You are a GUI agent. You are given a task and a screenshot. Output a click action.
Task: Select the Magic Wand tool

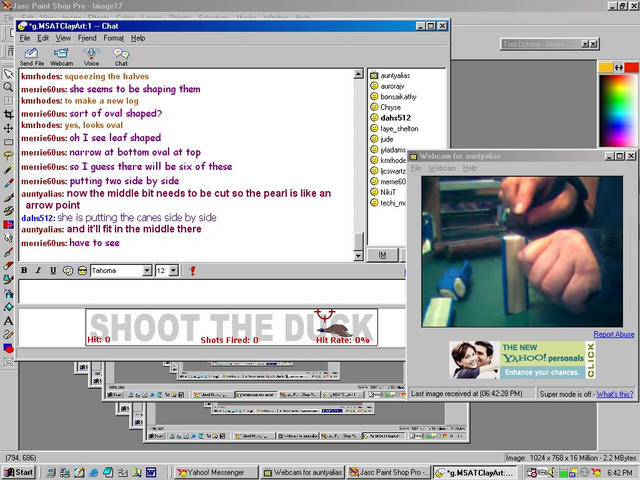(8, 169)
